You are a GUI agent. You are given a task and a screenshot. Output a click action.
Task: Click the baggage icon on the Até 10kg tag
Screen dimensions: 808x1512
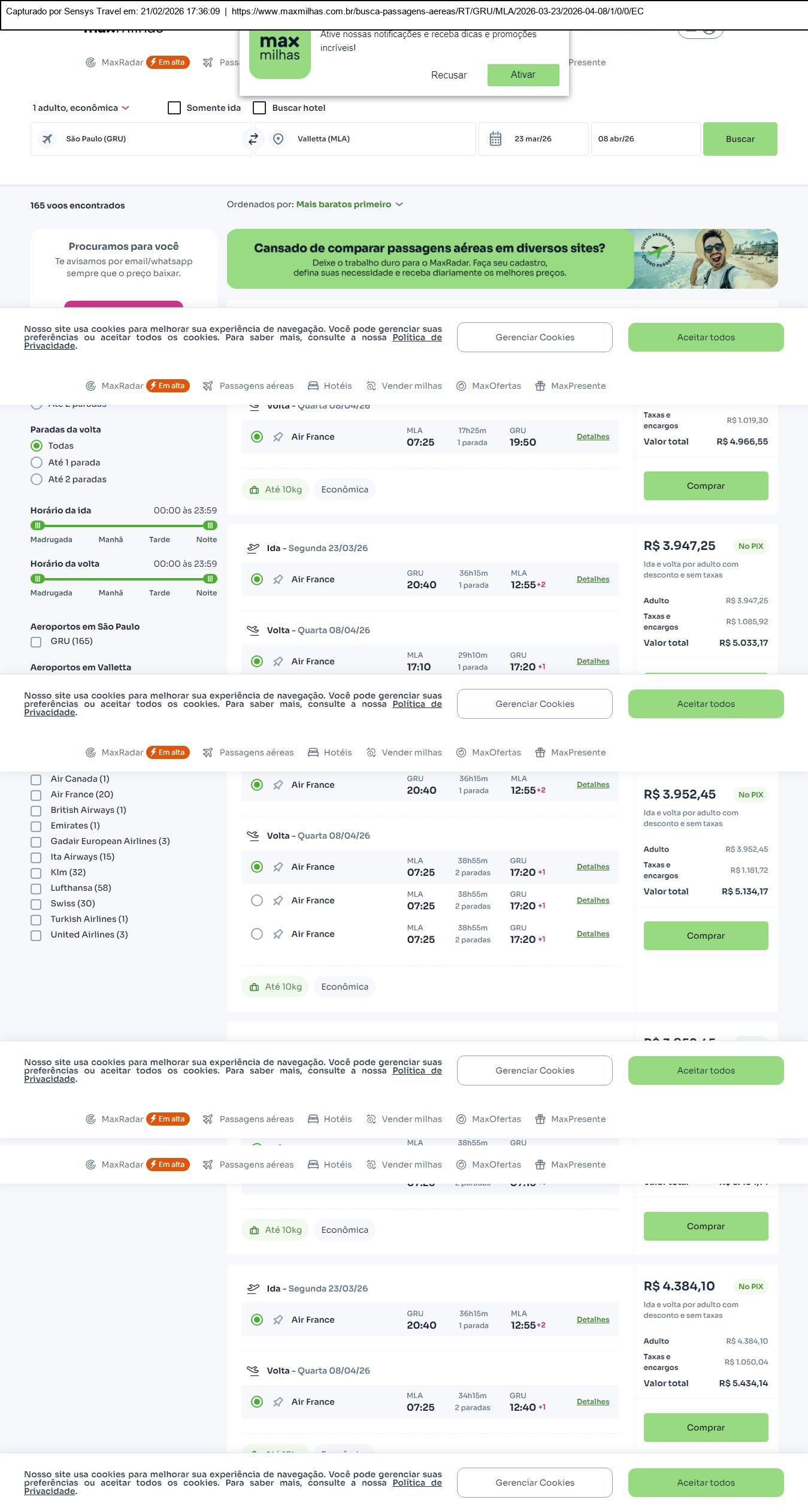click(254, 490)
